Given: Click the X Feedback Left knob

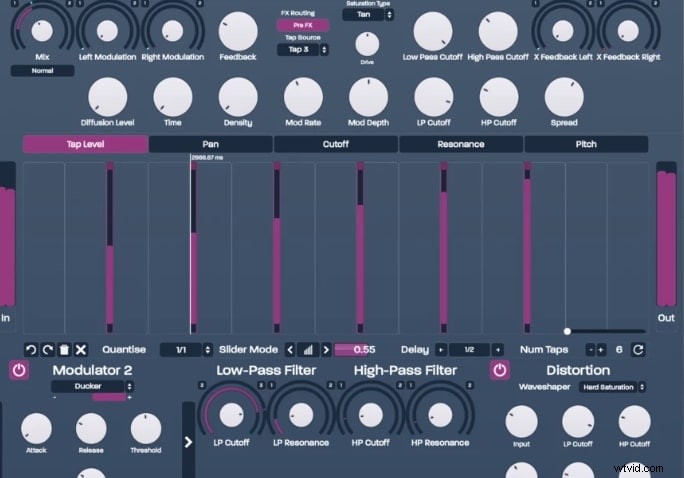Looking at the screenshot, I should point(563,31).
